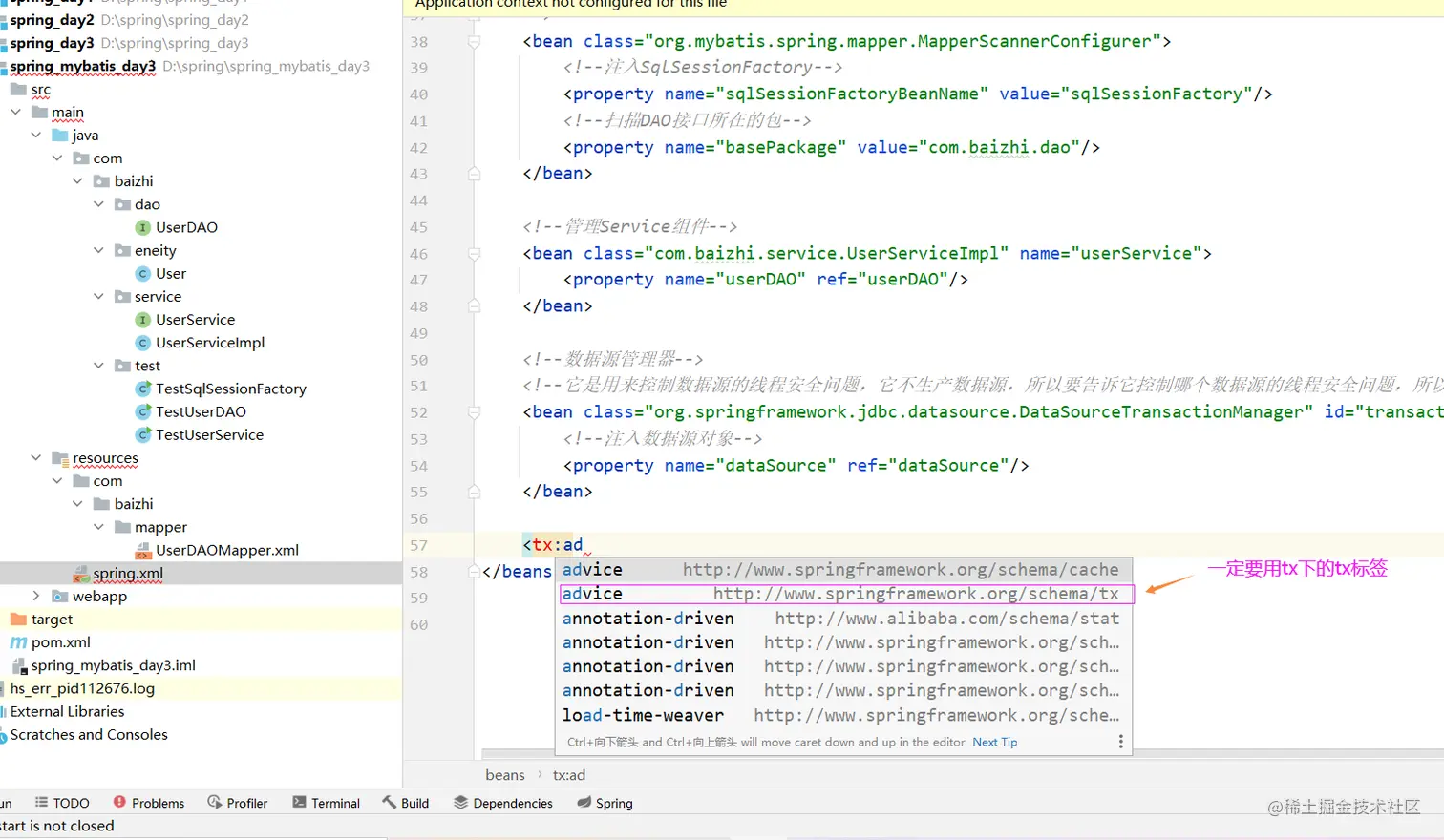Open the Terminal tool window tab

[x=327, y=803]
